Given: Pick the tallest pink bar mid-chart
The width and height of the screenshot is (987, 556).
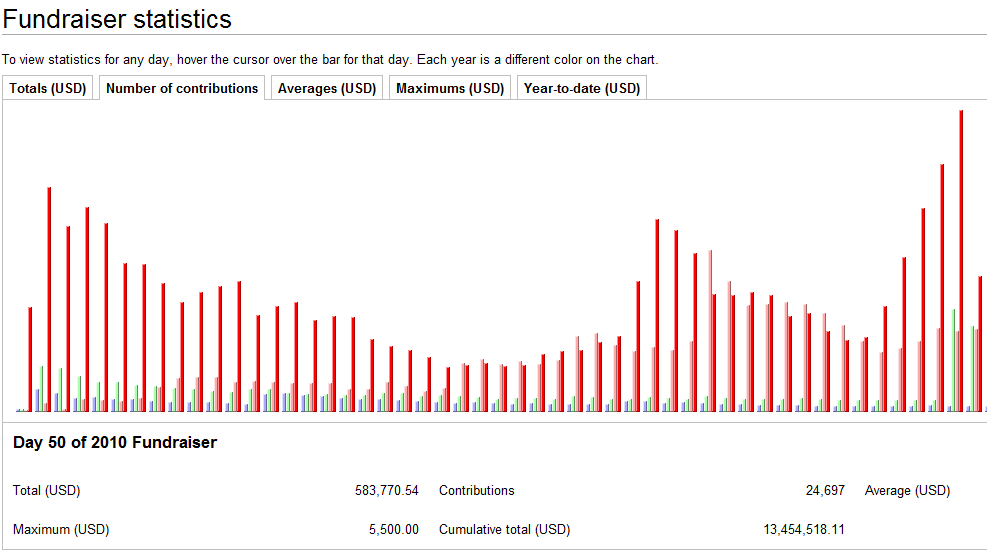Looking at the screenshot, I should tap(710, 330).
